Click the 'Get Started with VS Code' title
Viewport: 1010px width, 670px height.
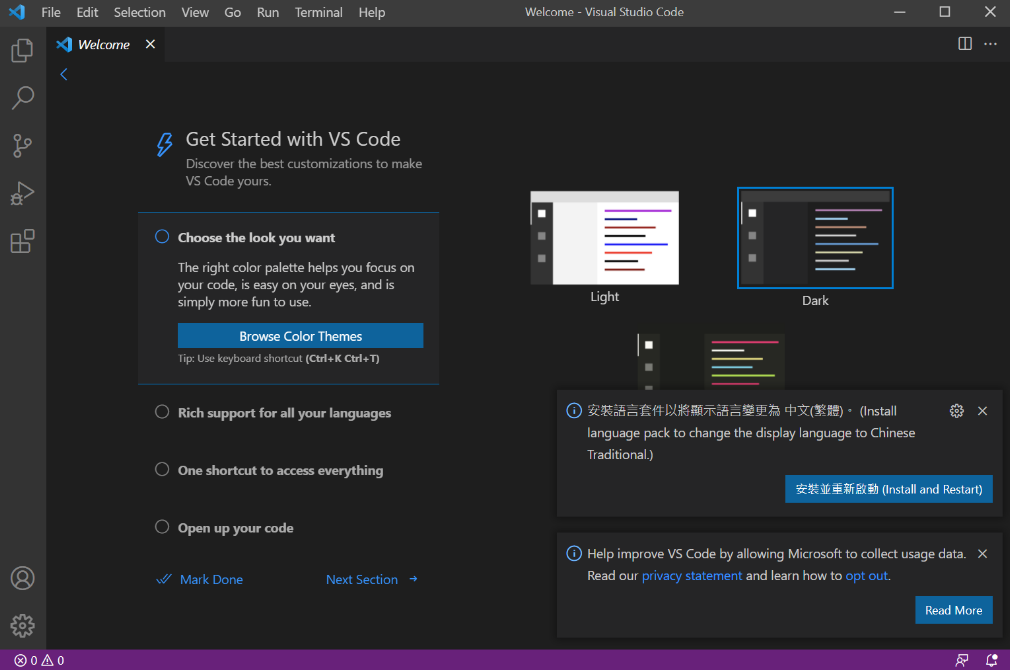tap(293, 139)
